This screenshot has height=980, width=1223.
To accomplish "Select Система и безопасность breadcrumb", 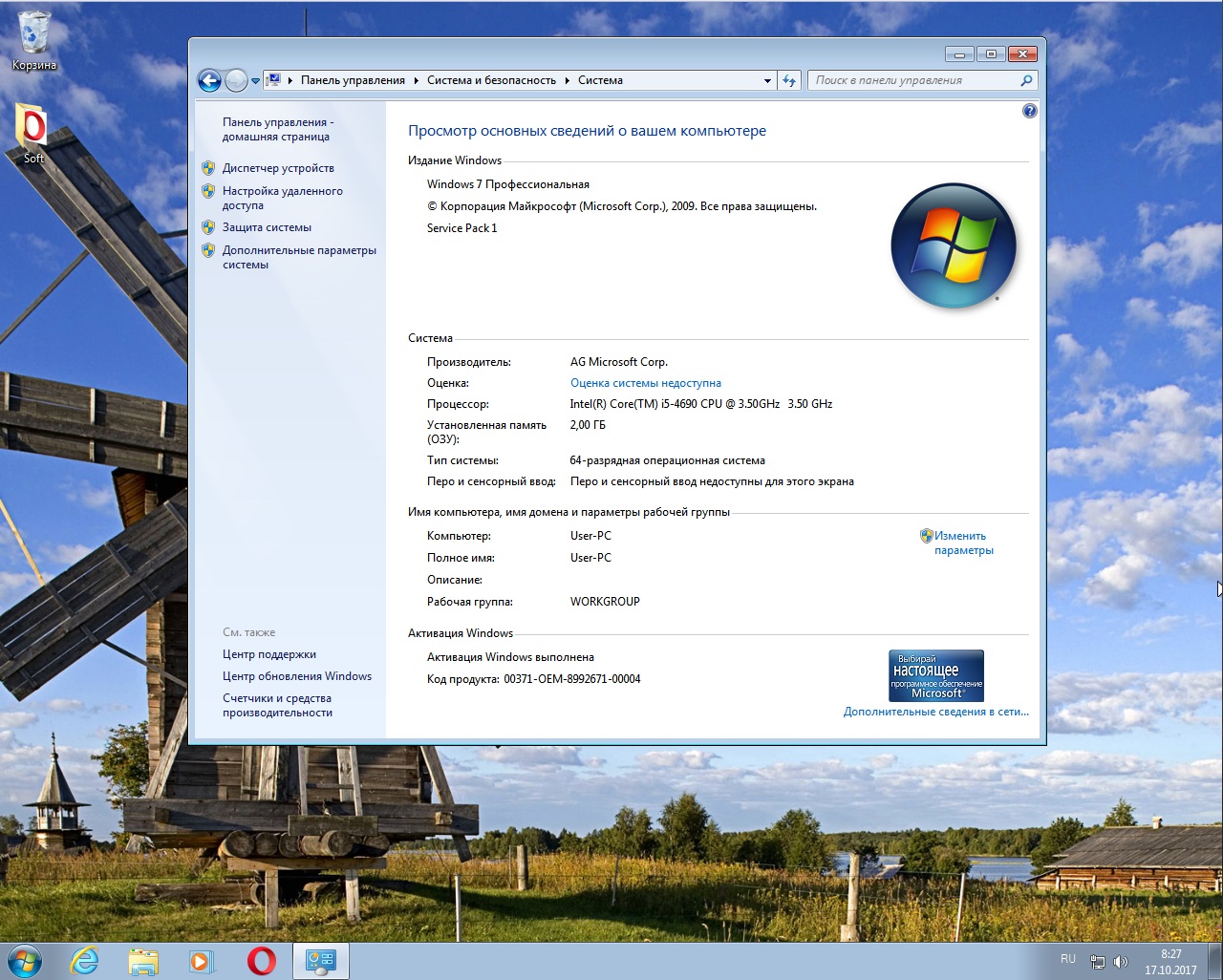I will coord(491,80).
